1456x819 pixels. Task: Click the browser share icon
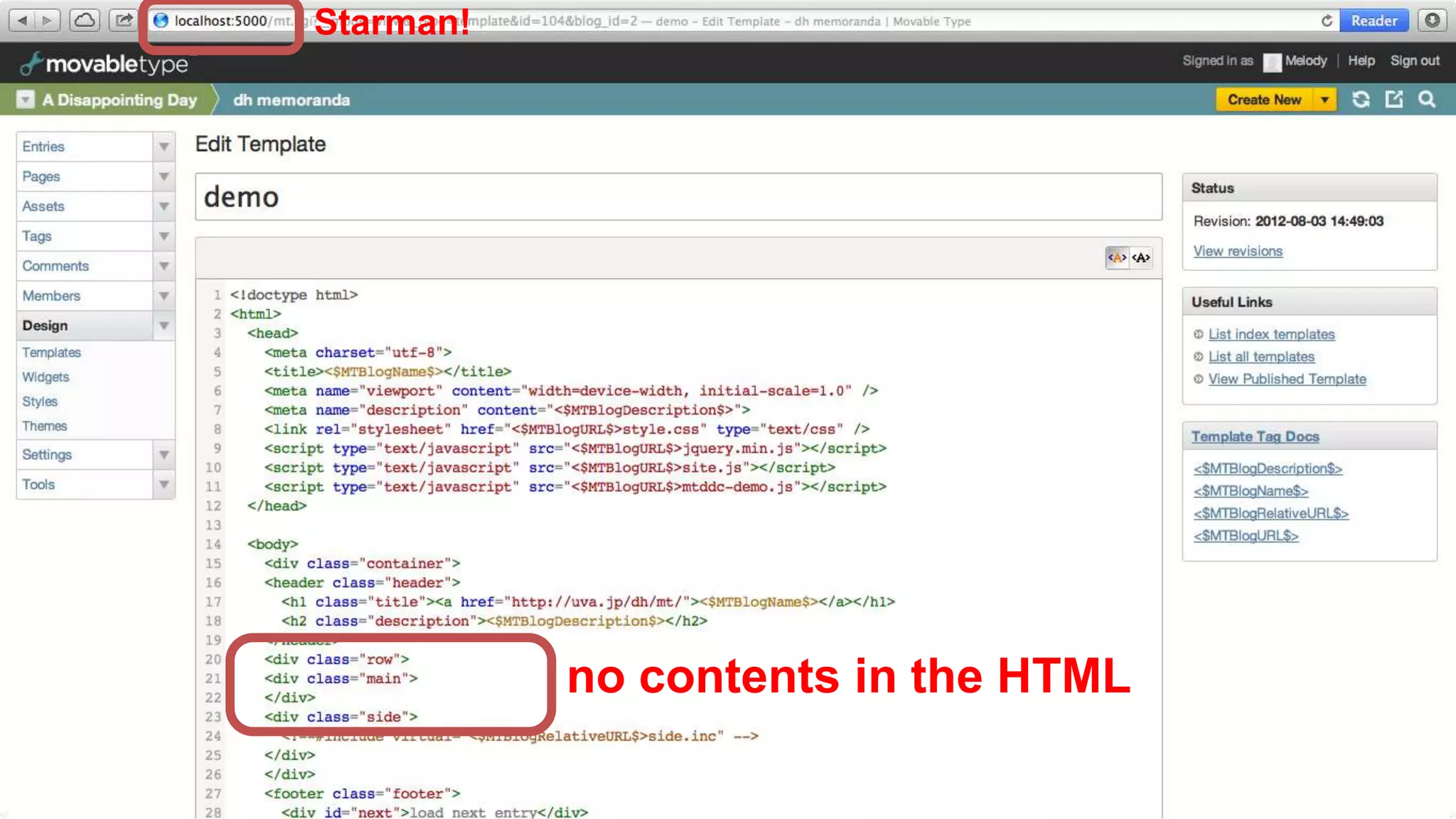(124, 20)
